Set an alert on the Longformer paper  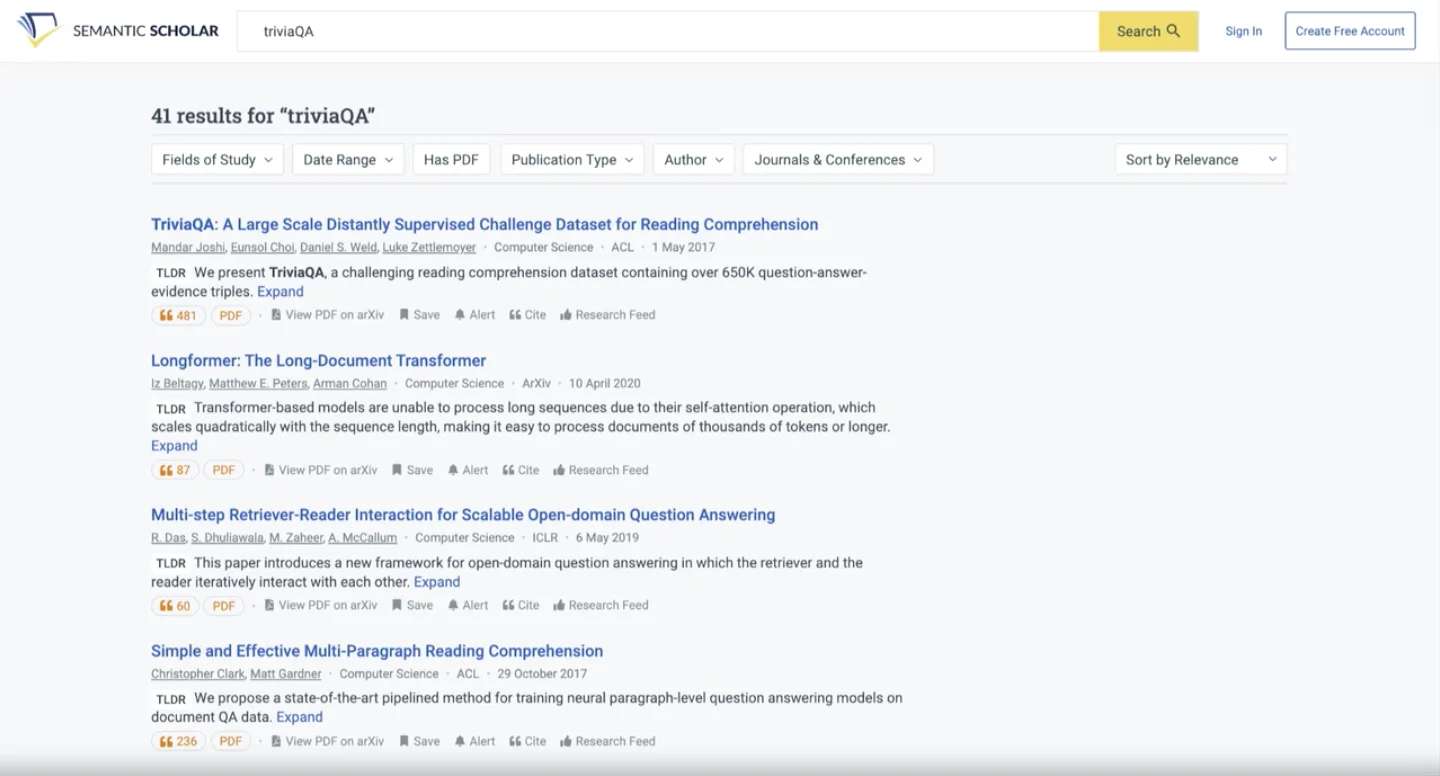point(468,470)
